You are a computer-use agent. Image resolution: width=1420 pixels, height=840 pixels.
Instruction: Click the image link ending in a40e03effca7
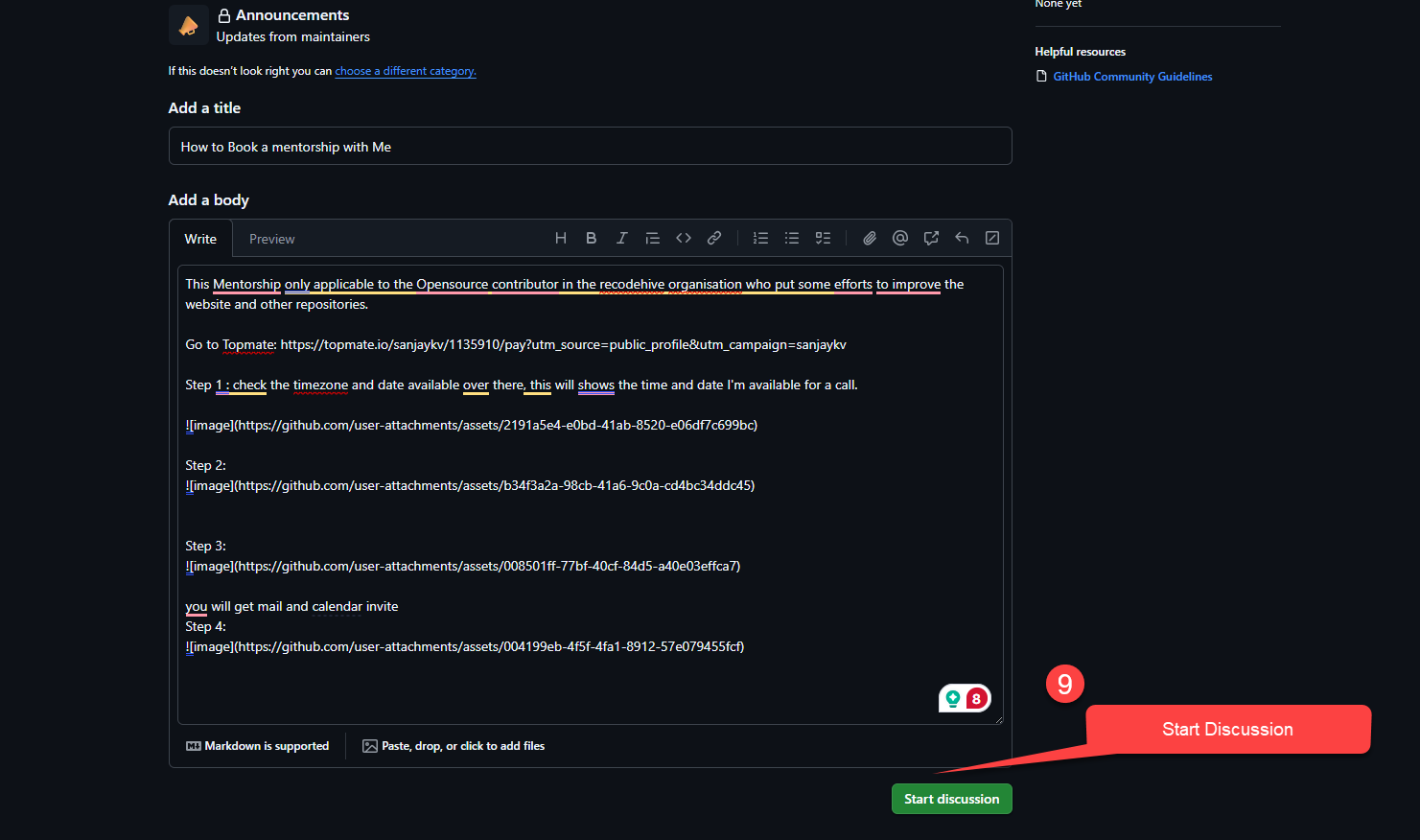coord(463,566)
